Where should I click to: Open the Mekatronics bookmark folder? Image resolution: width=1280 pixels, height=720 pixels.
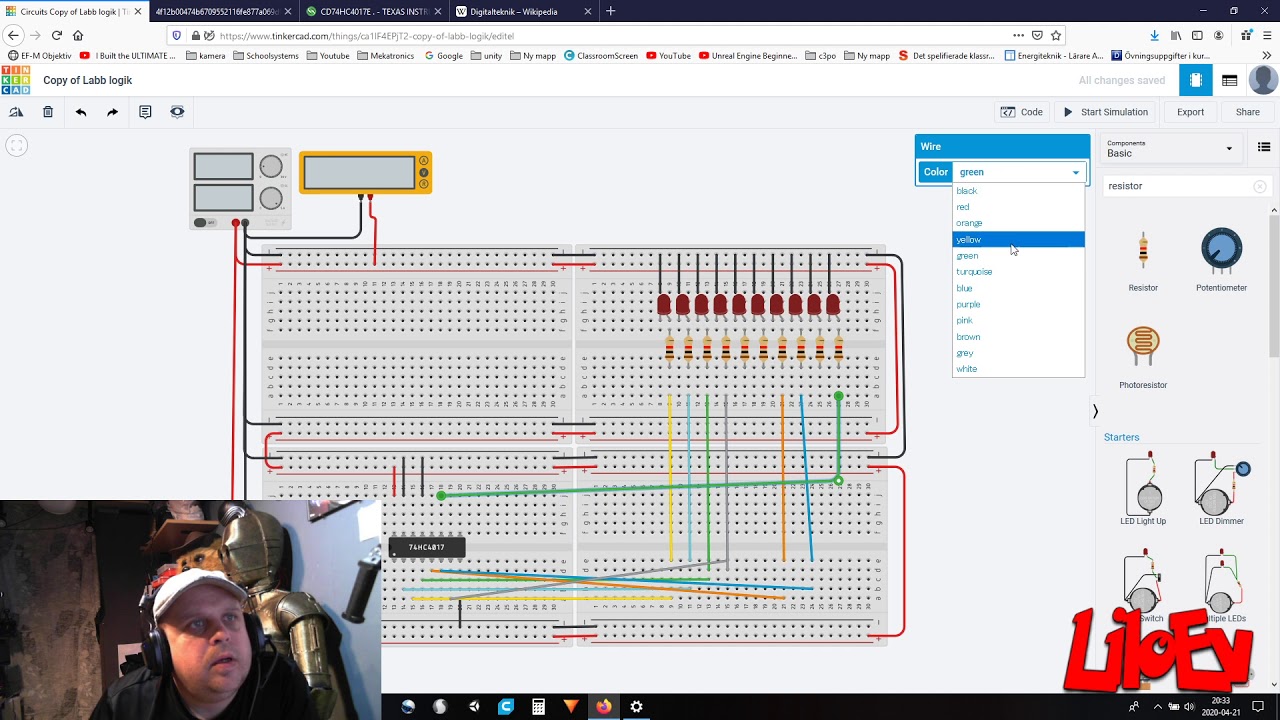coord(385,56)
